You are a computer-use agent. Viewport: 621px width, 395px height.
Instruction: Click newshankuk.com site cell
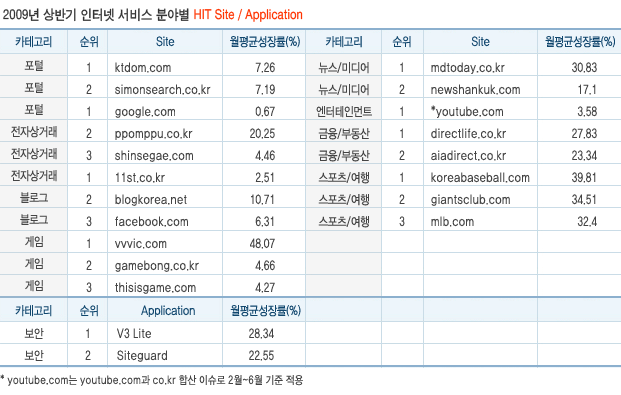(x=475, y=90)
